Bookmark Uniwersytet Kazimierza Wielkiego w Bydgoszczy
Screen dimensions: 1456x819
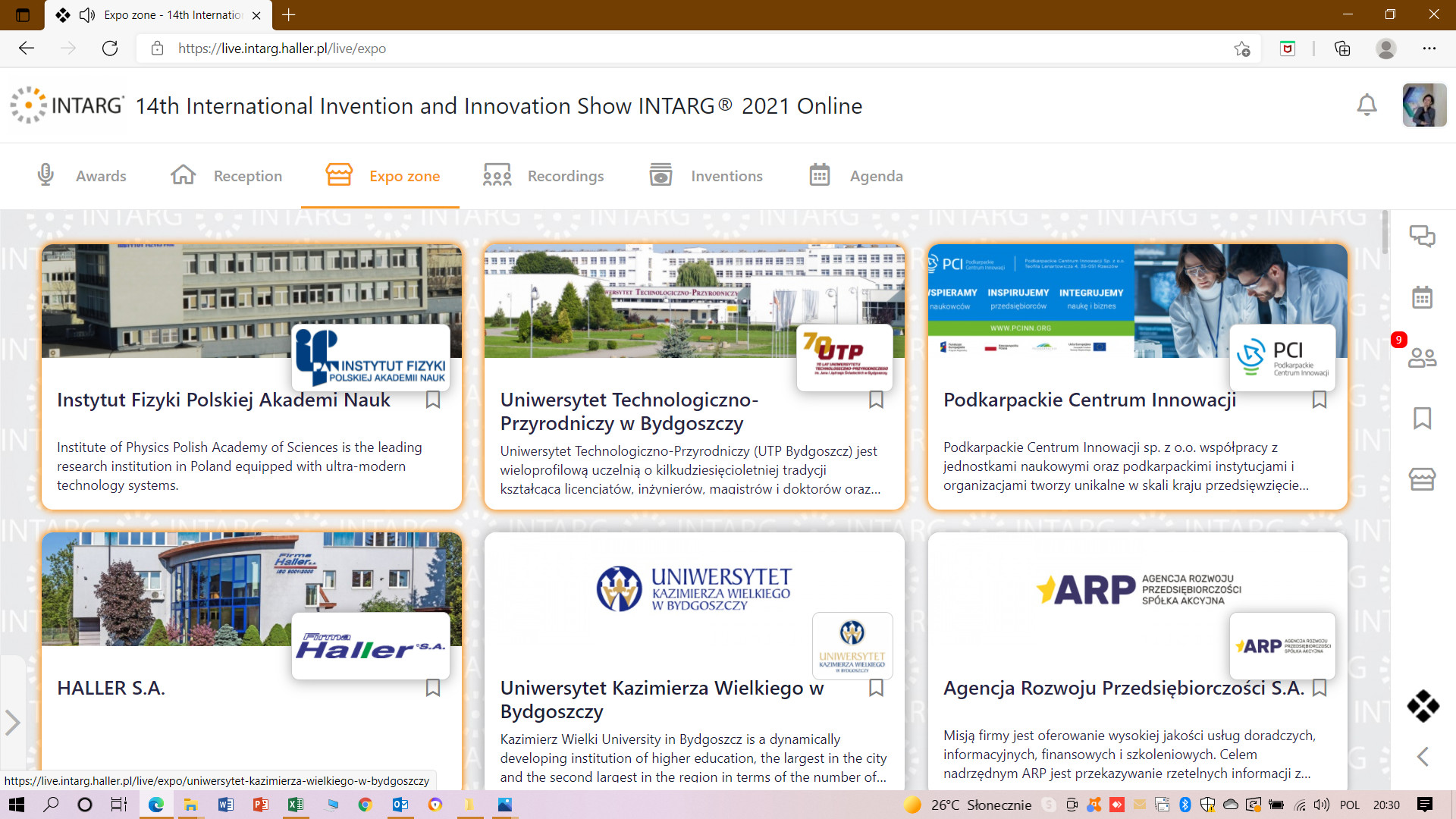pos(876,688)
